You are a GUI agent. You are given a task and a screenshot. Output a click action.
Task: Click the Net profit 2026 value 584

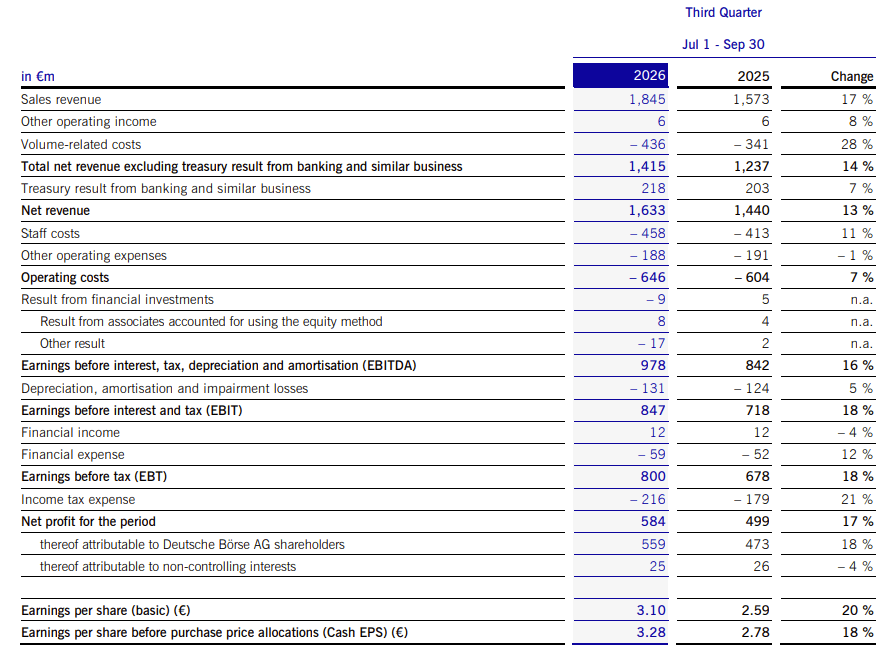coord(653,521)
